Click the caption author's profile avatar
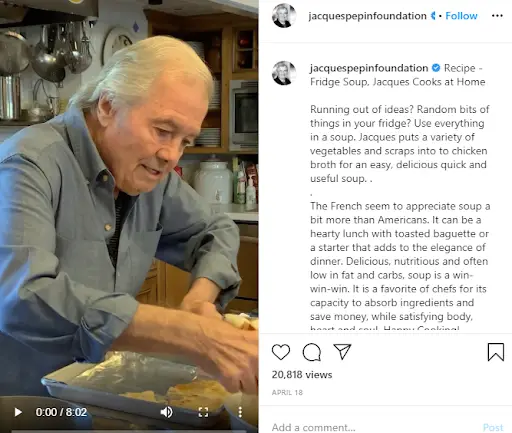Screen dimensions: 512x433 pos(284,73)
